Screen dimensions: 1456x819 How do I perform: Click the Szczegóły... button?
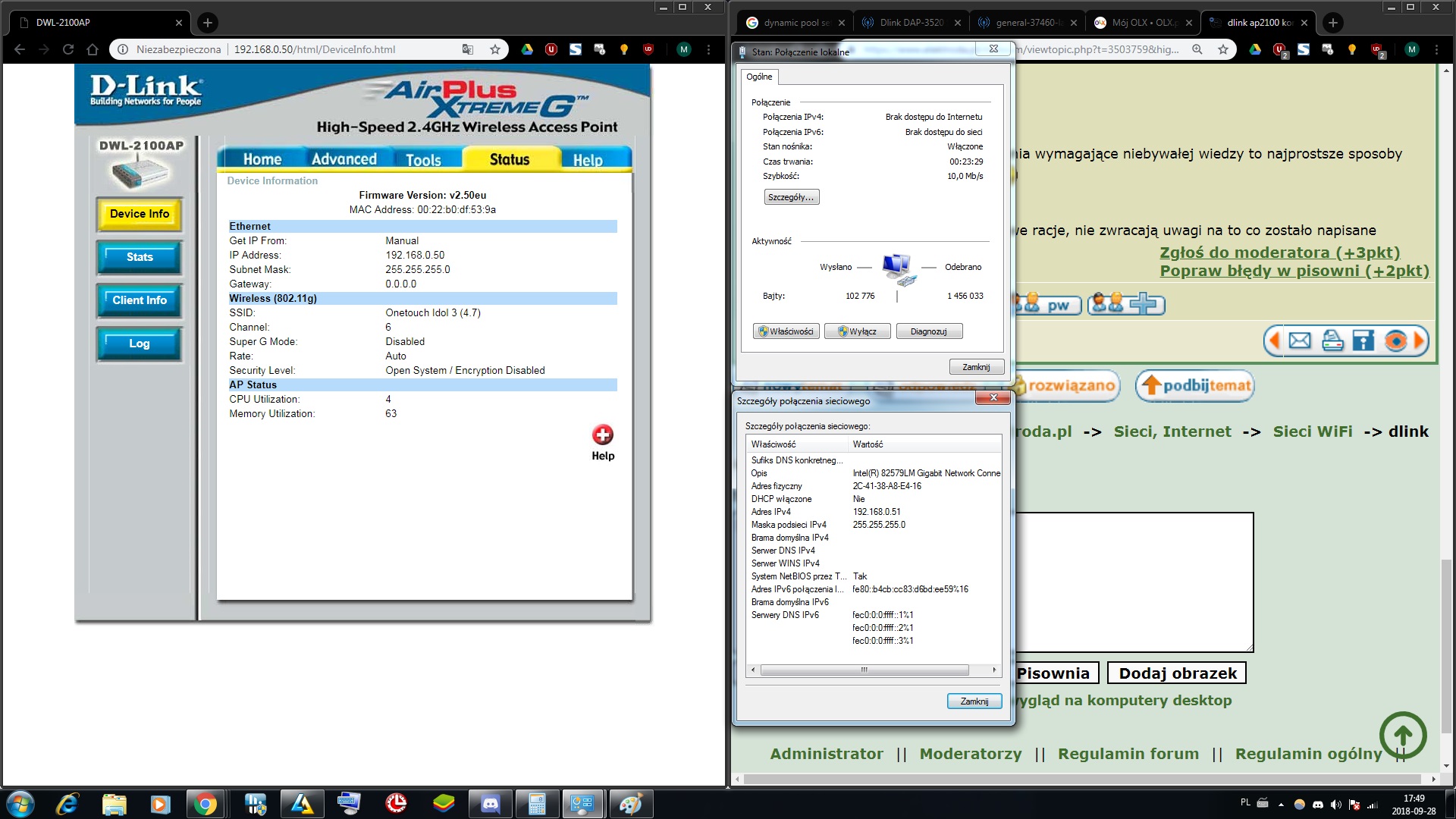[791, 197]
